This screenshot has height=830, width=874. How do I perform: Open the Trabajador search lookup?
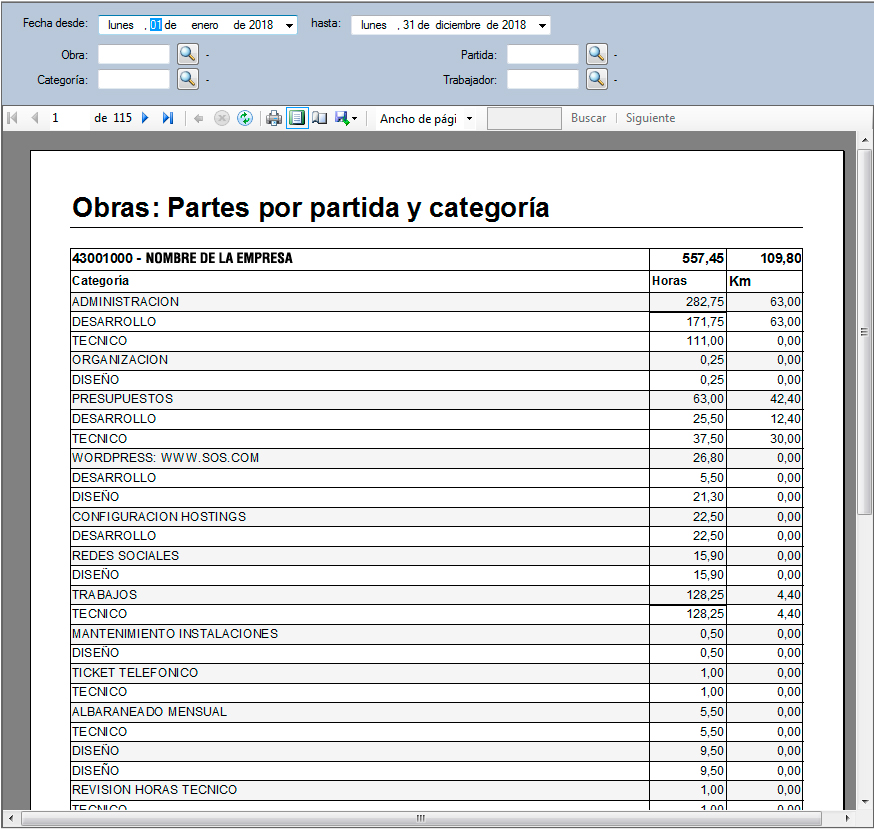596,79
